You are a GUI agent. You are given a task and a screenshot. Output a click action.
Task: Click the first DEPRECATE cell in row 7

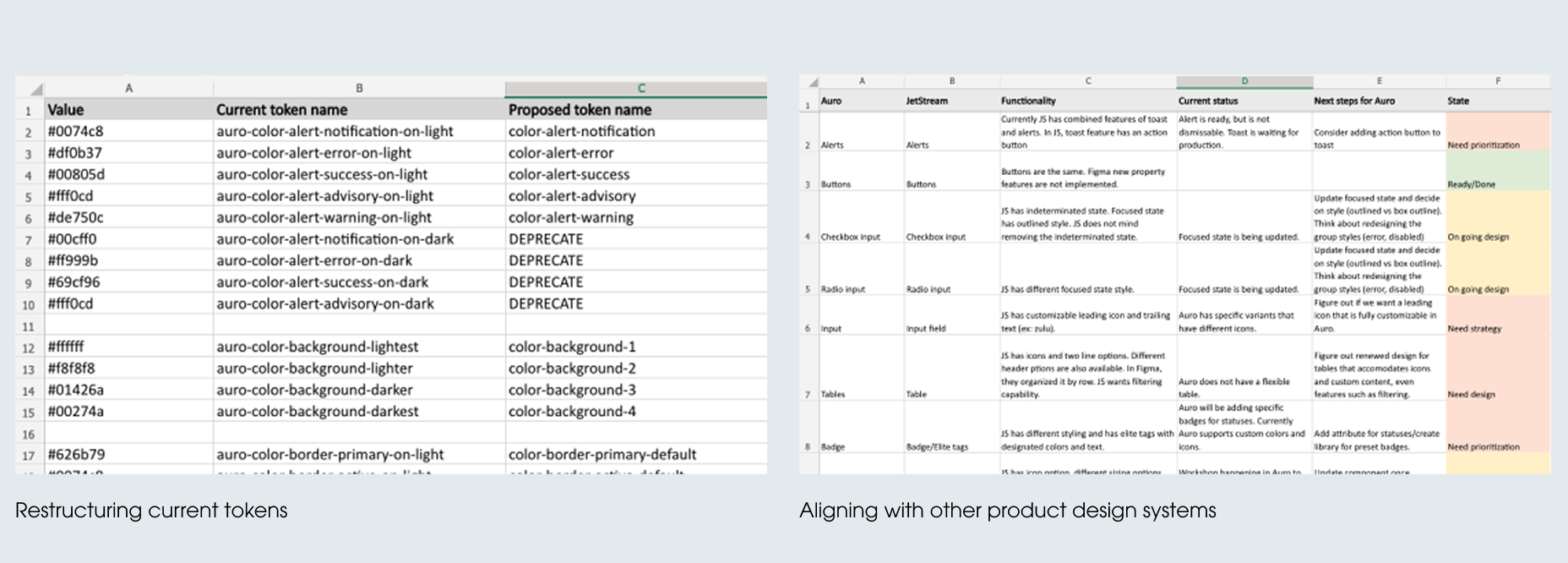(x=635, y=239)
